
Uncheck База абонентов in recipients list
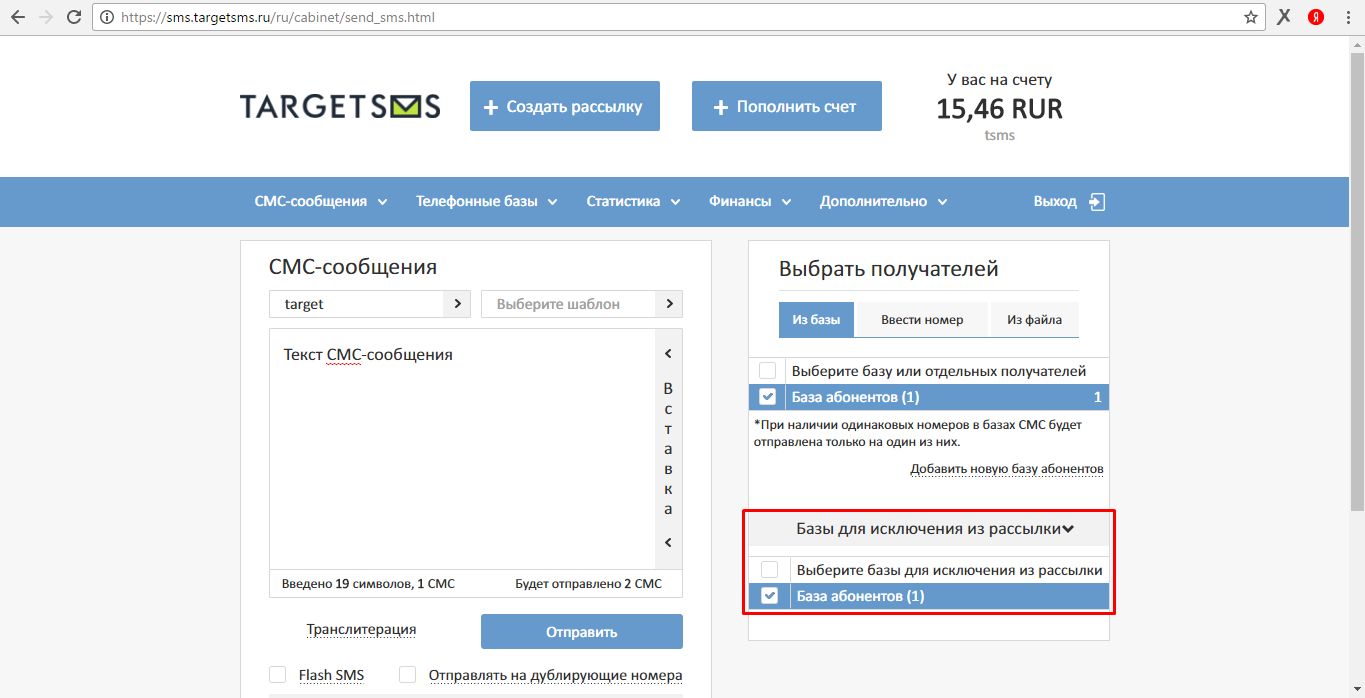coord(767,397)
